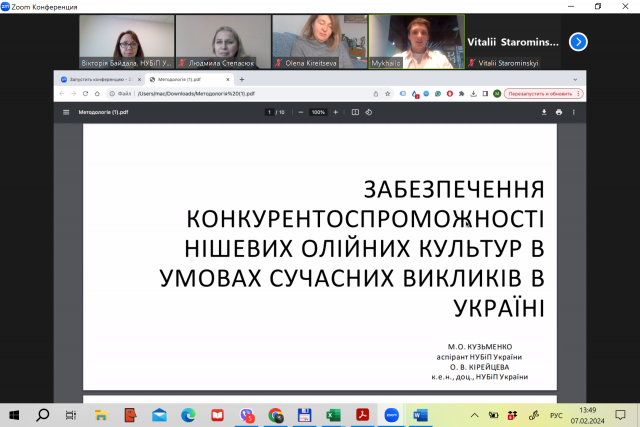Open the browser extensions puzzle icon
Image resolution: width=640 pixels, height=427 pixels.
pyautogui.click(x=461, y=93)
